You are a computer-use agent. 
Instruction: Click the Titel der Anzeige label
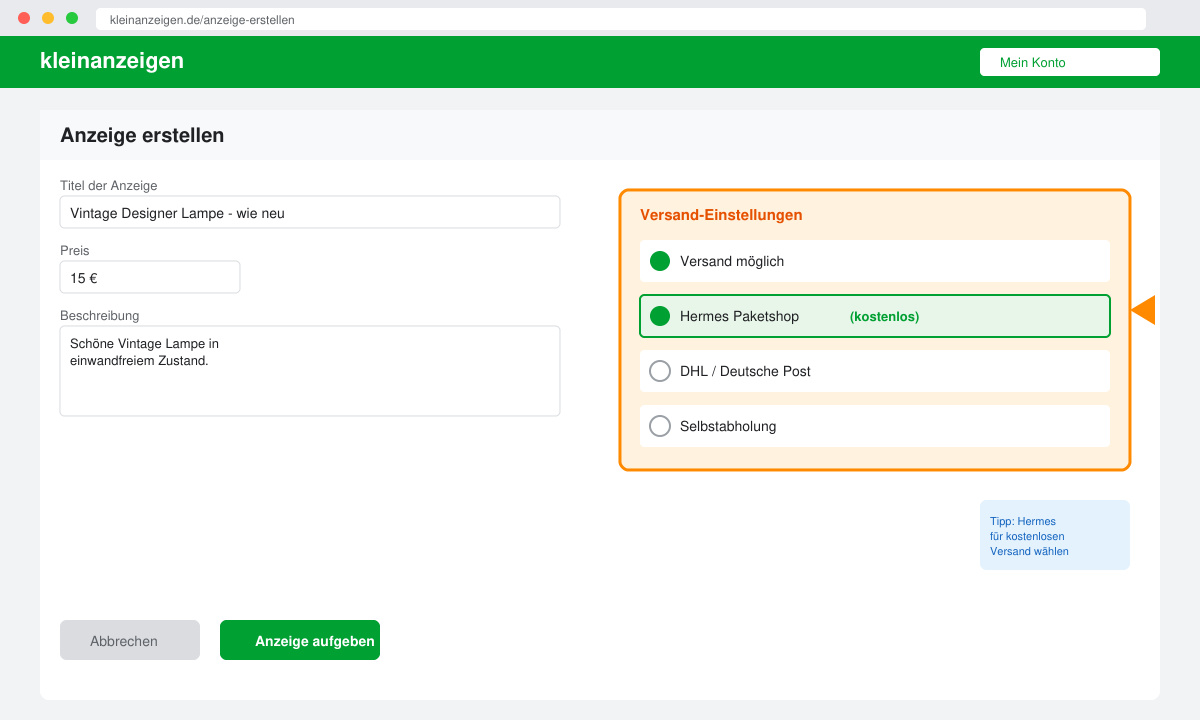pos(109,185)
